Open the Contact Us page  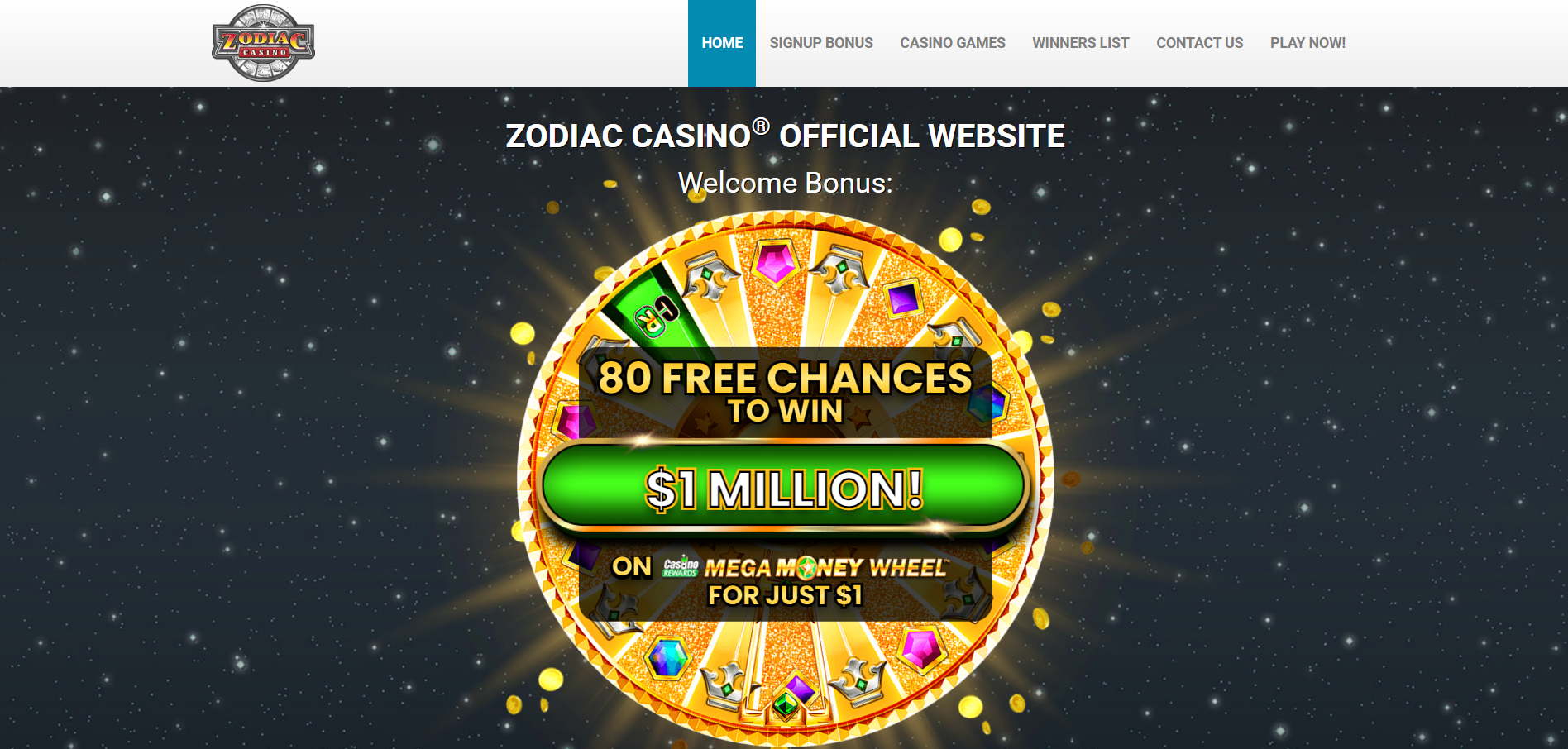(1200, 43)
